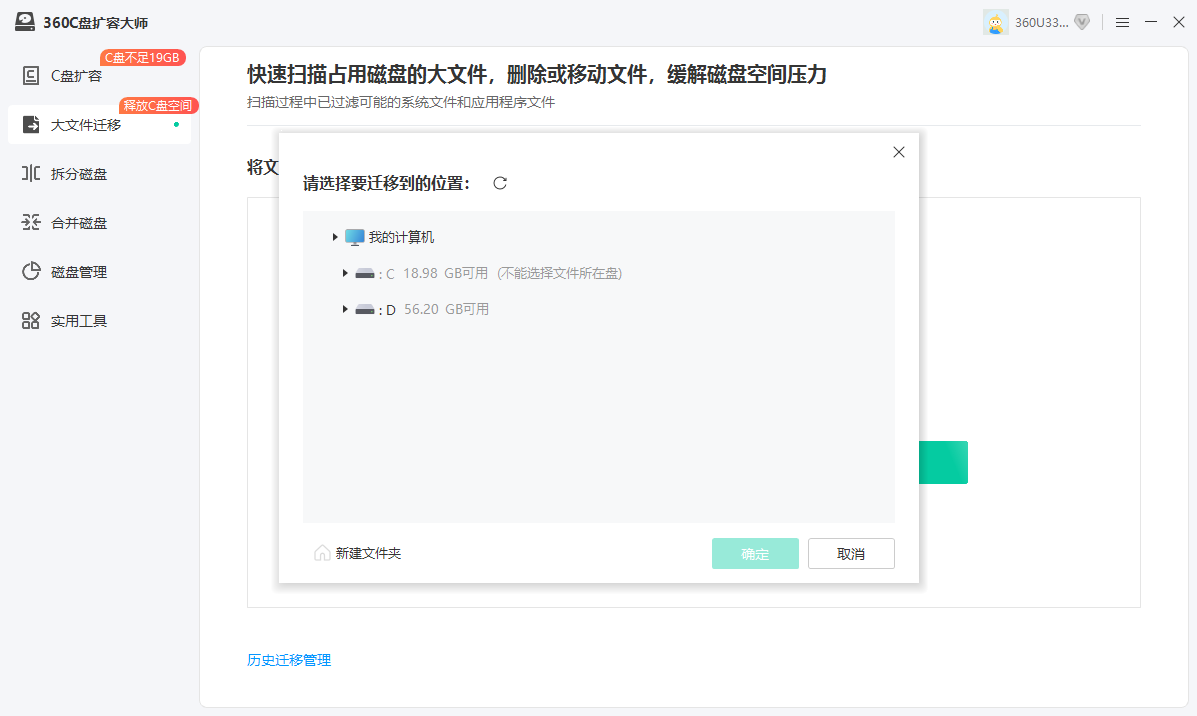Click the green button behind the dialog
Screen dimensions: 1197x716
coord(944,462)
